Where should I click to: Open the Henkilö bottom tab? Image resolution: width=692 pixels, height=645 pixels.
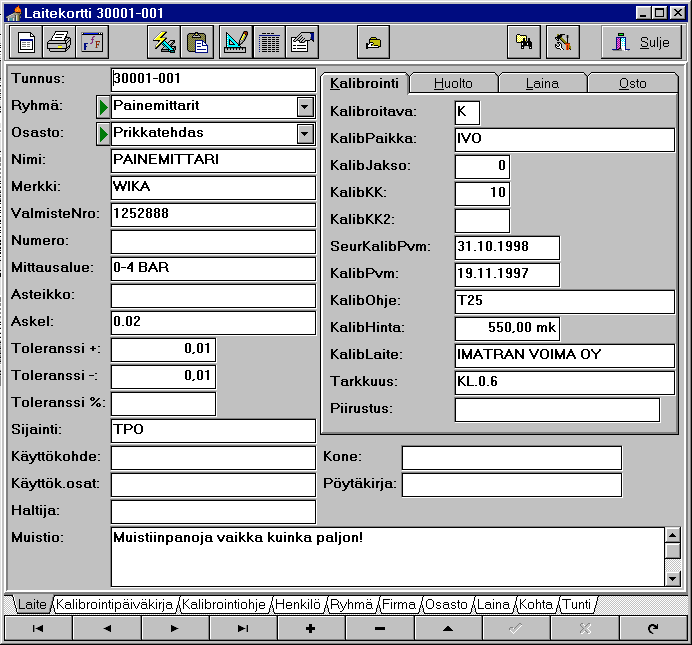pyautogui.click(x=298, y=604)
